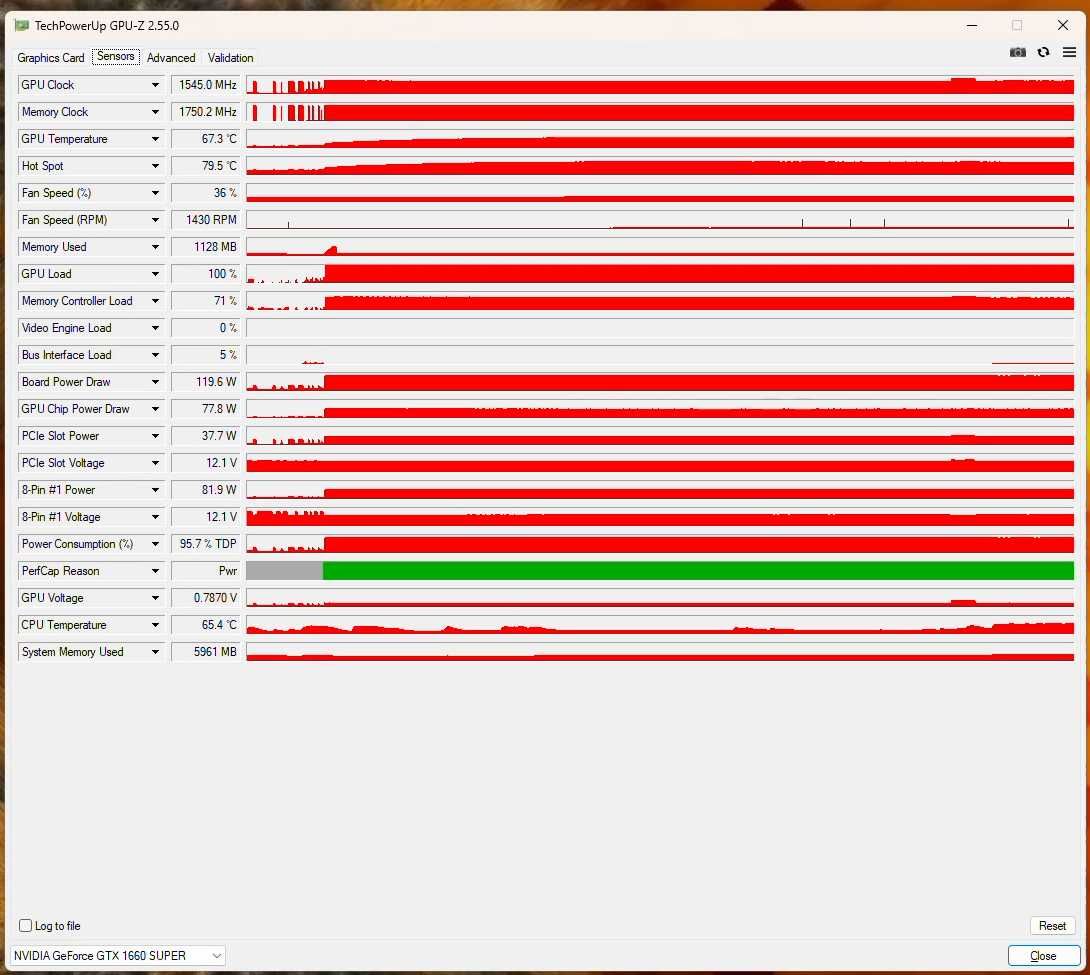Open the NVIDIA GeForce GTX 1660 SUPER selector
1090x975 pixels.
[x=117, y=956]
